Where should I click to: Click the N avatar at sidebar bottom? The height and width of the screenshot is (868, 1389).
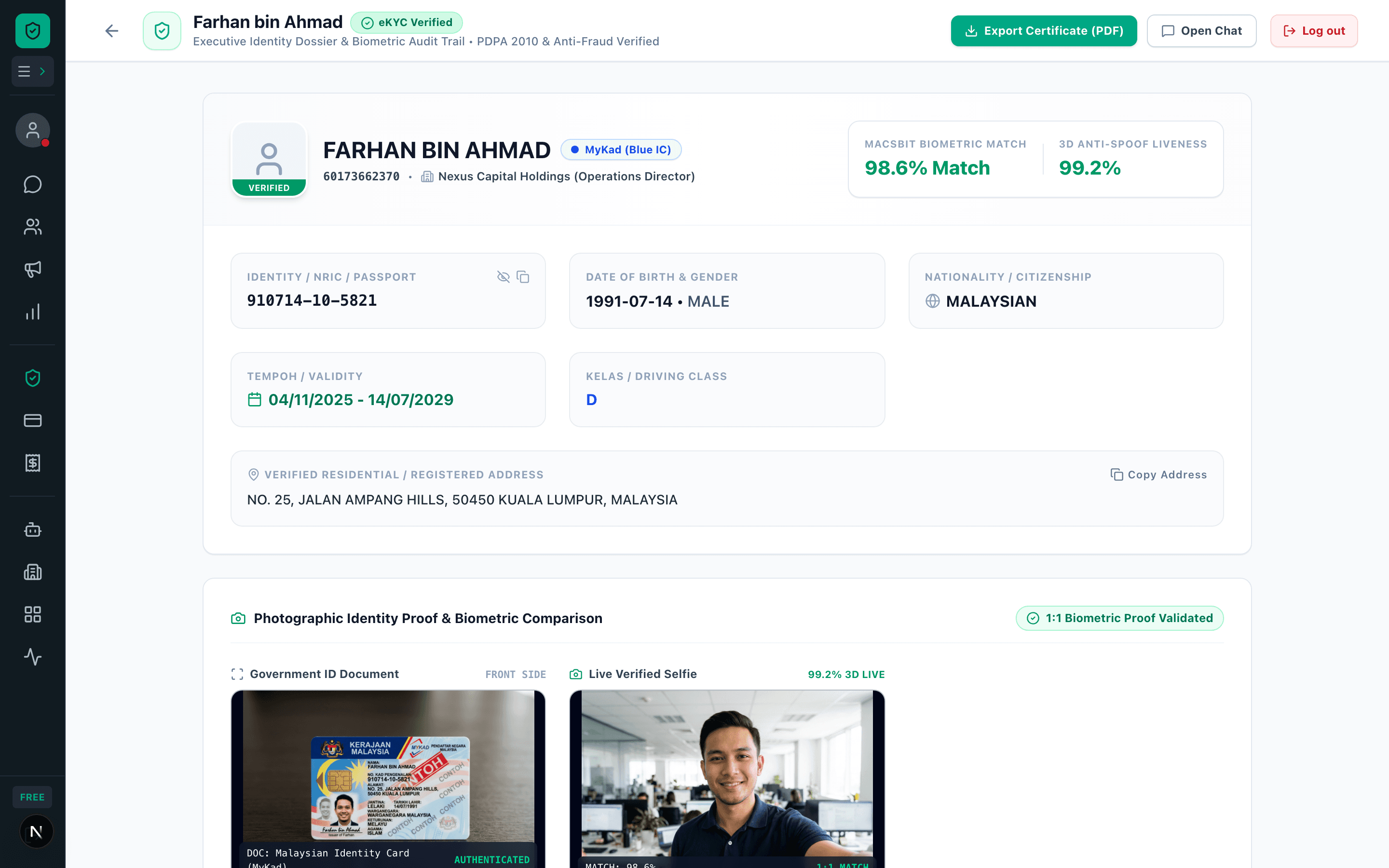(36, 831)
